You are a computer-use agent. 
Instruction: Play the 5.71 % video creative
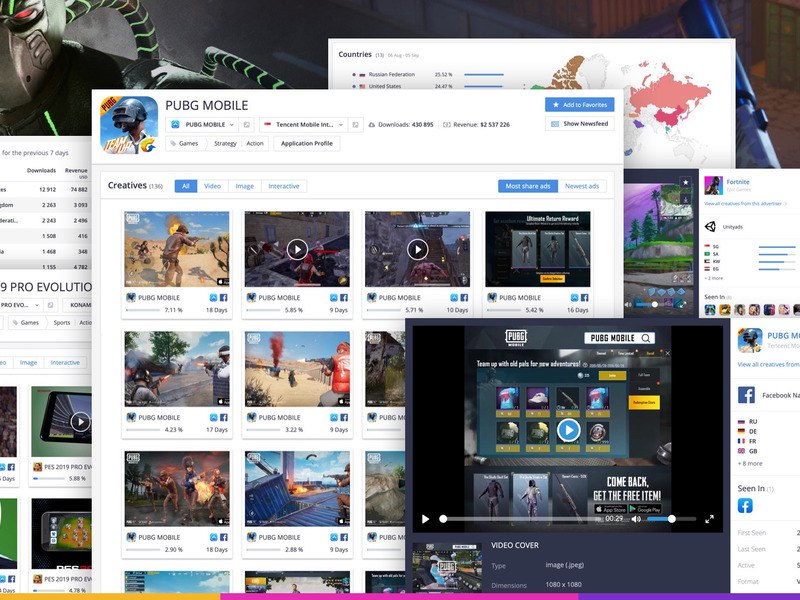[417, 249]
